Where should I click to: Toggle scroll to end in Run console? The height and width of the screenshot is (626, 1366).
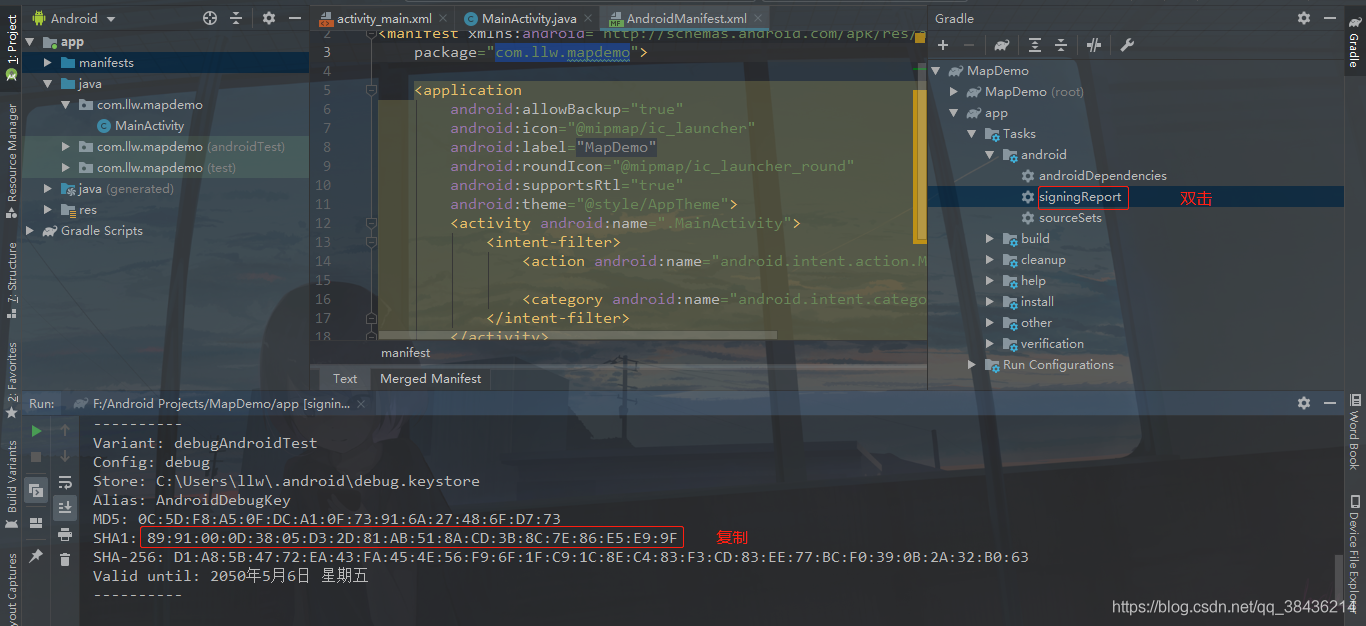tap(65, 508)
